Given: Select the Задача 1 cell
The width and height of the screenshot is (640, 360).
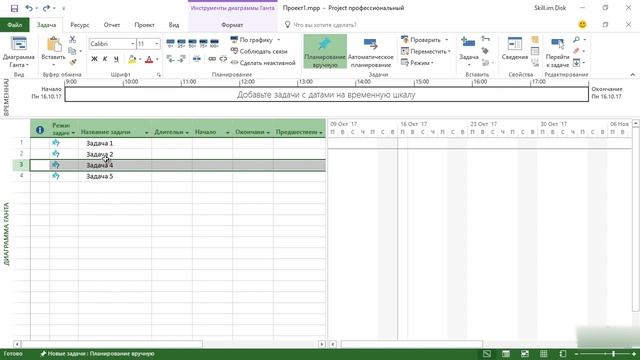Looking at the screenshot, I should pos(115,143).
